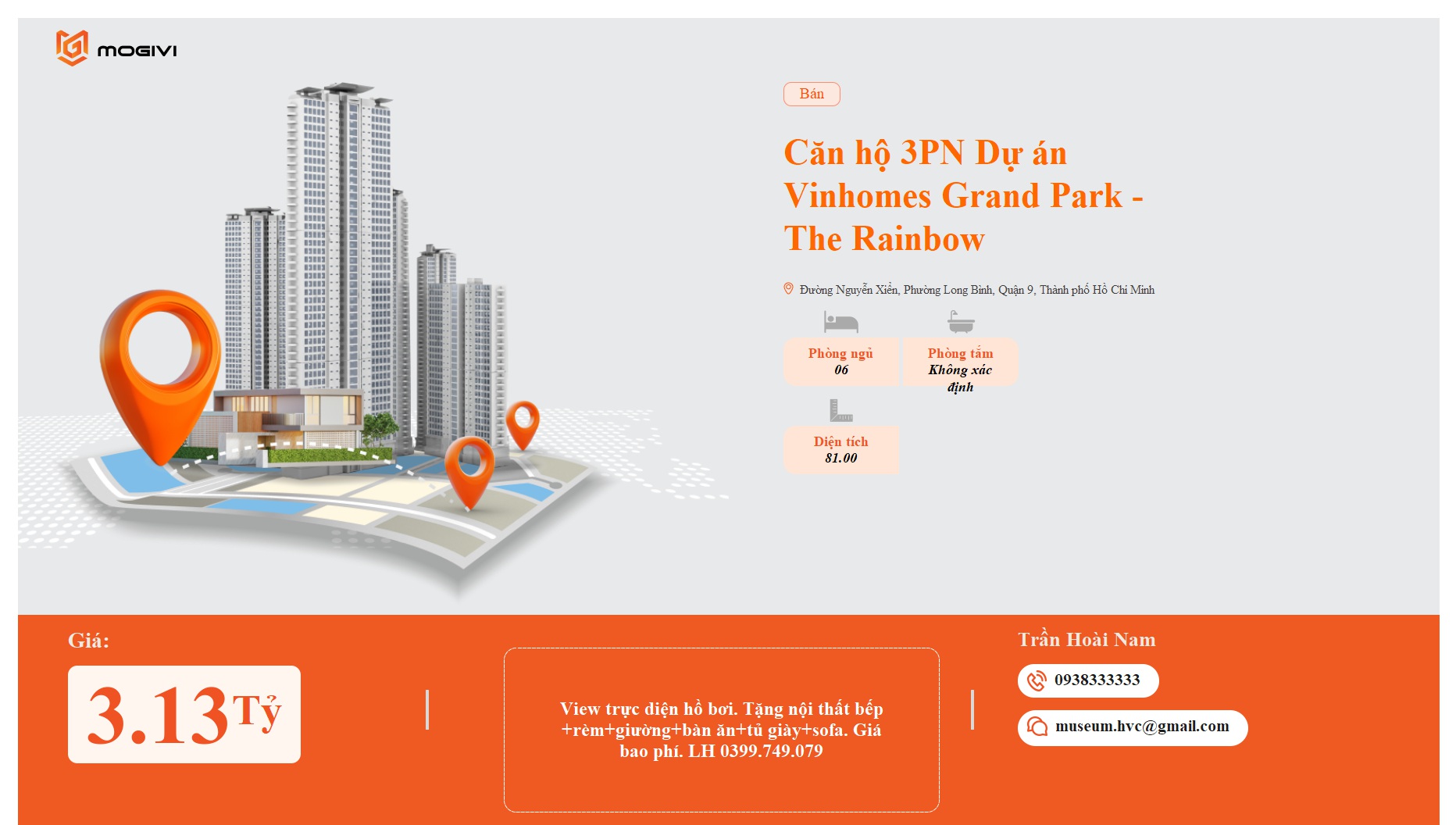Click the listing title 'Căn hộ 3PN Dự án Vinhomes Grand Park'

pos(963,195)
